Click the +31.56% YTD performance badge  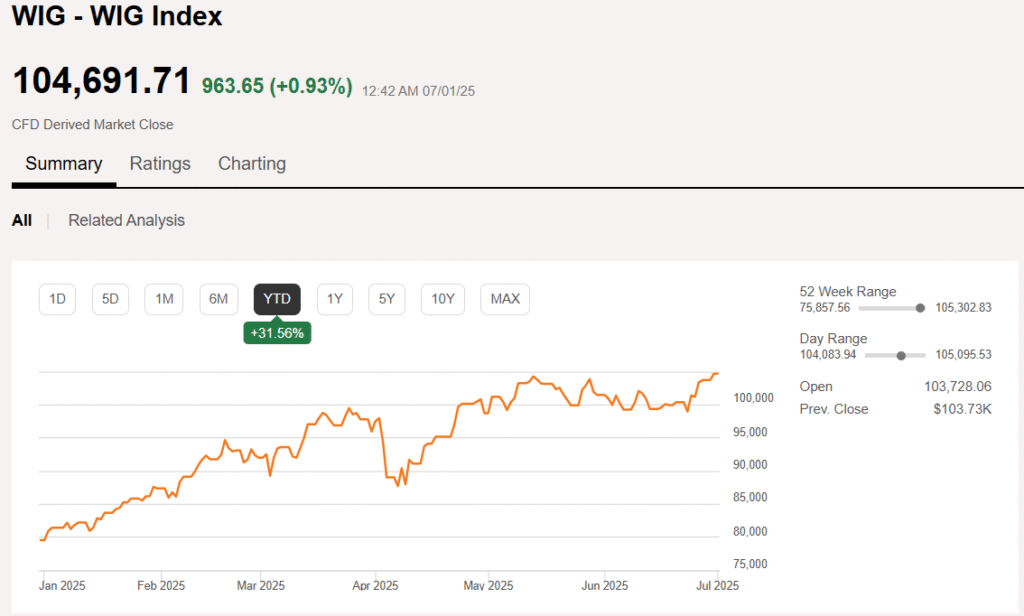(x=278, y=333)
